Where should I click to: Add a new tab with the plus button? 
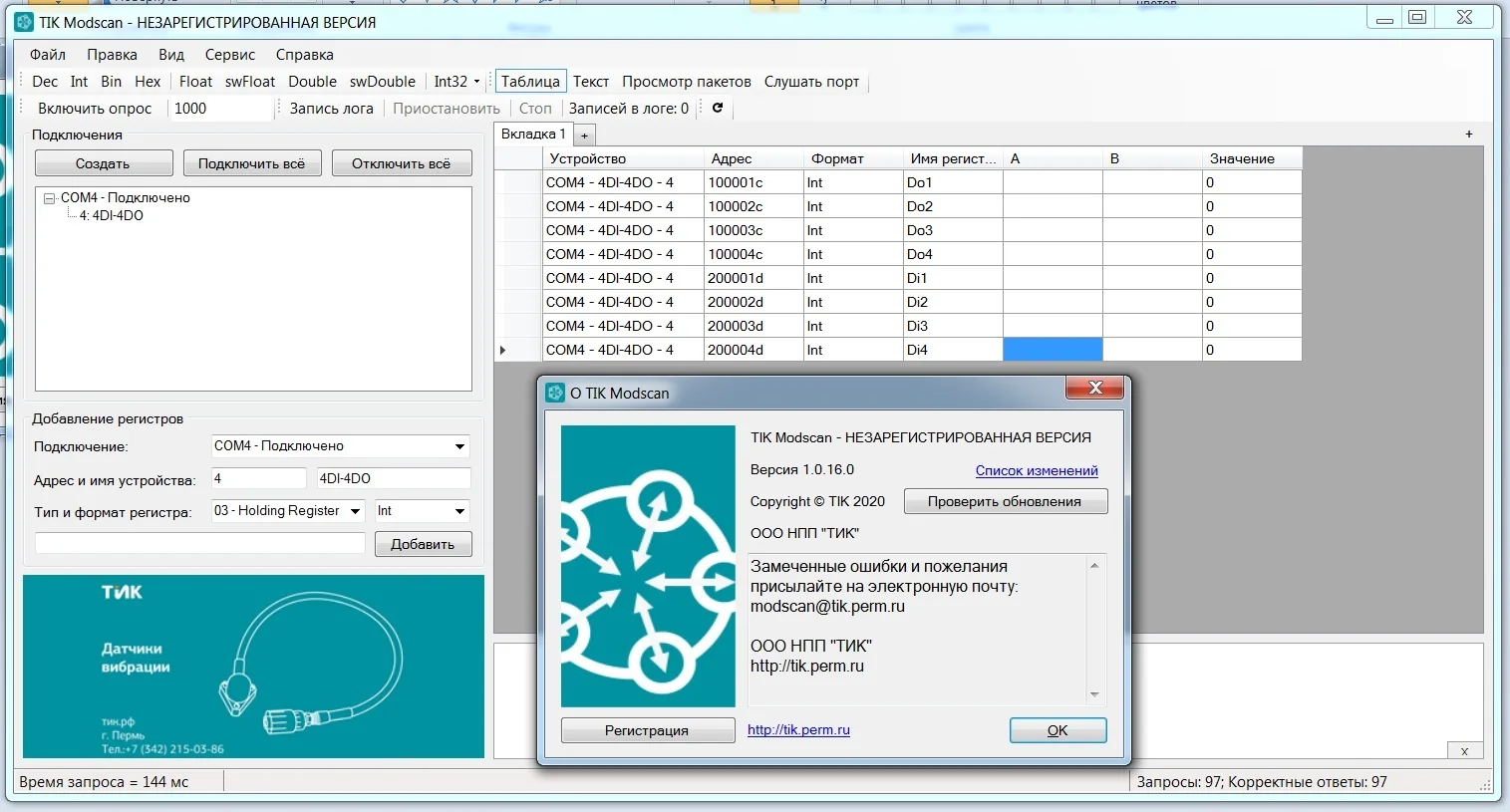click(x=585, y=135)
